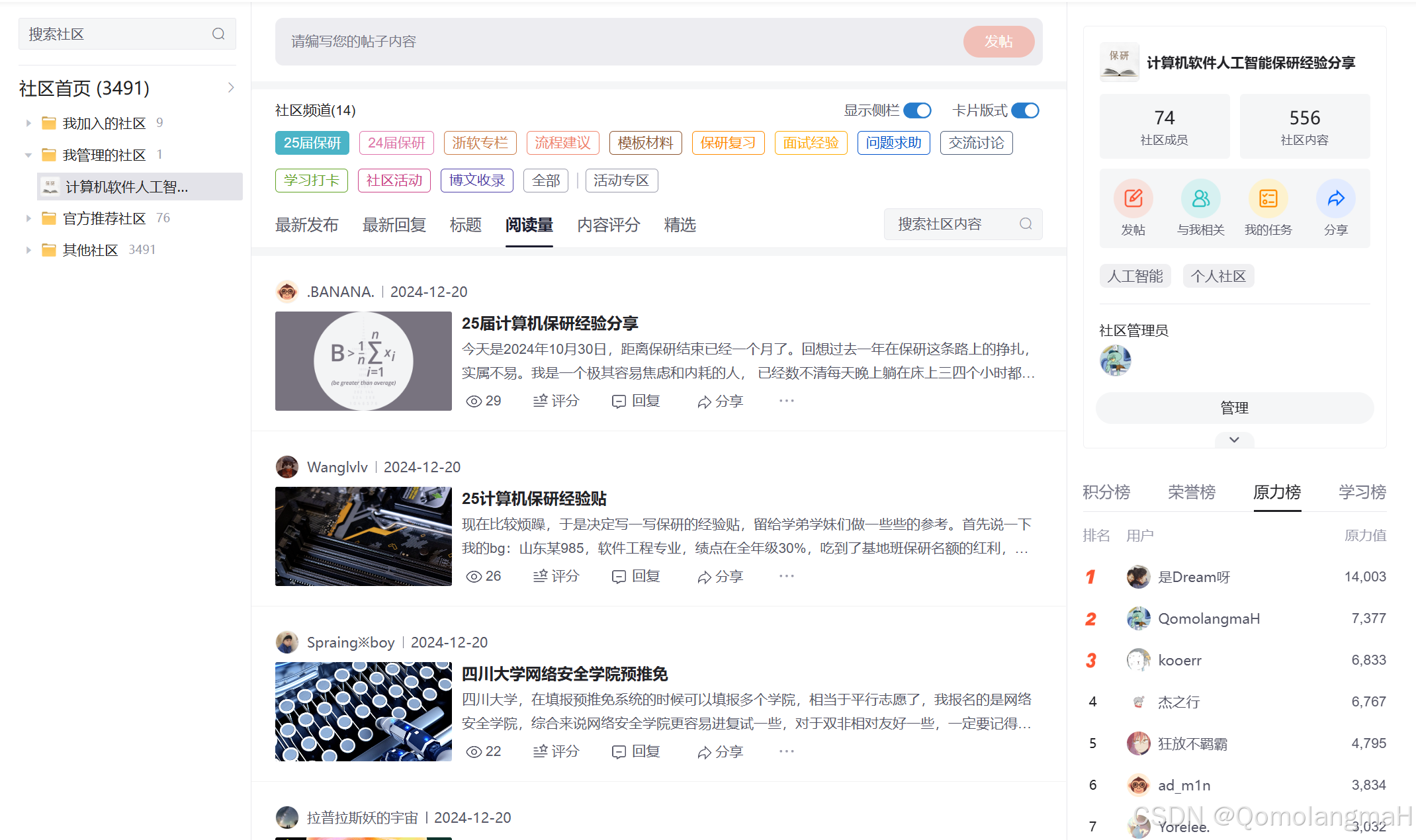Expand the chevron below 管理 button

(1233, 439)
